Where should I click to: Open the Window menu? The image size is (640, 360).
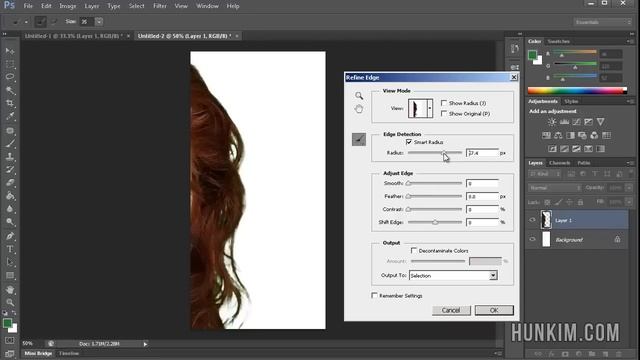[x=207, y=6]
